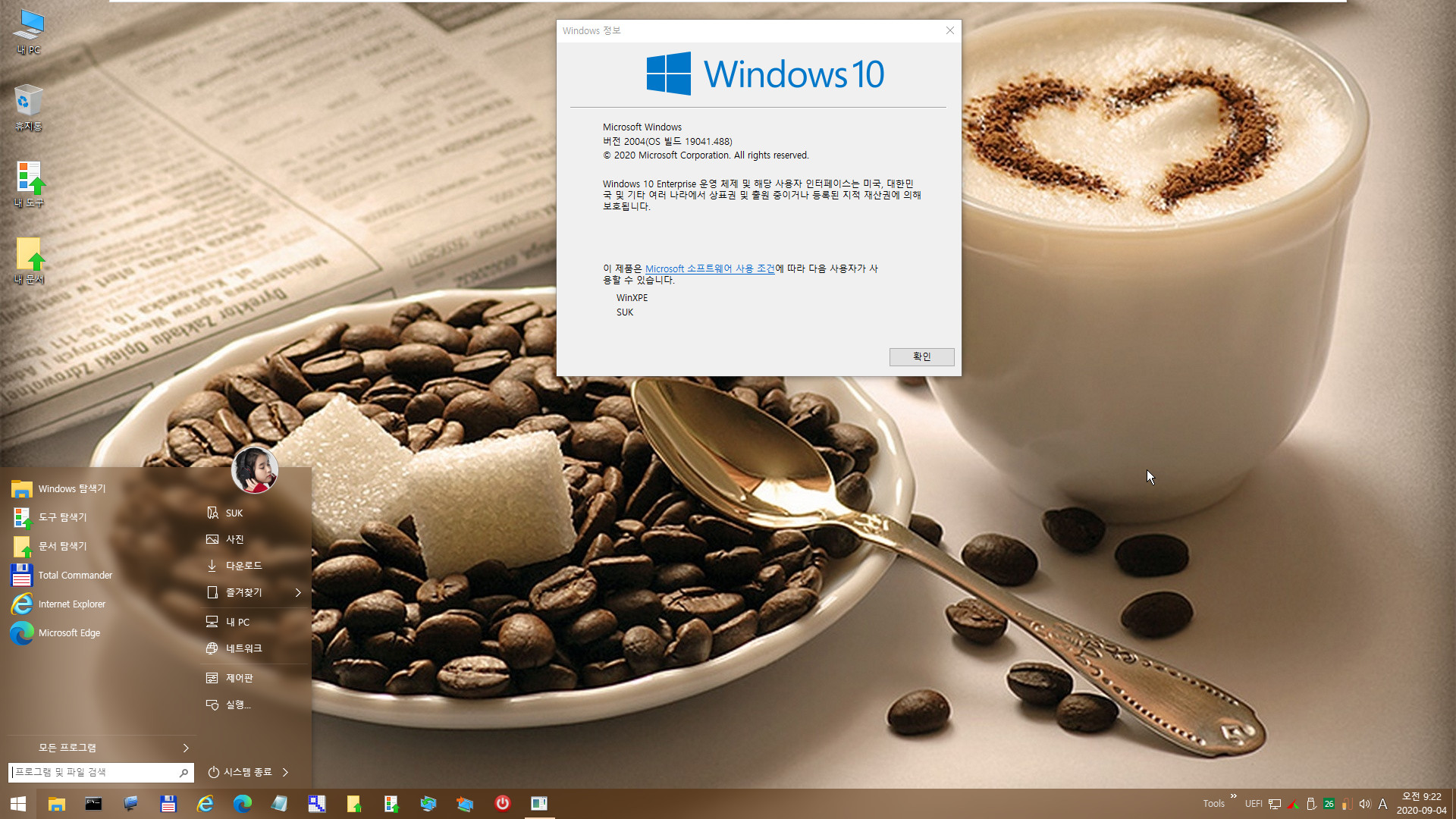Image resolution: width=1456 pixels, height=819 pixels.
Task: Open 다운로드 downloads in start menu
Action: (254, 566)
